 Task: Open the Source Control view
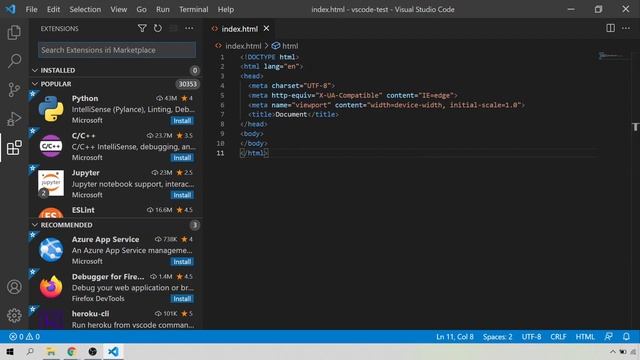pos(14,89)
